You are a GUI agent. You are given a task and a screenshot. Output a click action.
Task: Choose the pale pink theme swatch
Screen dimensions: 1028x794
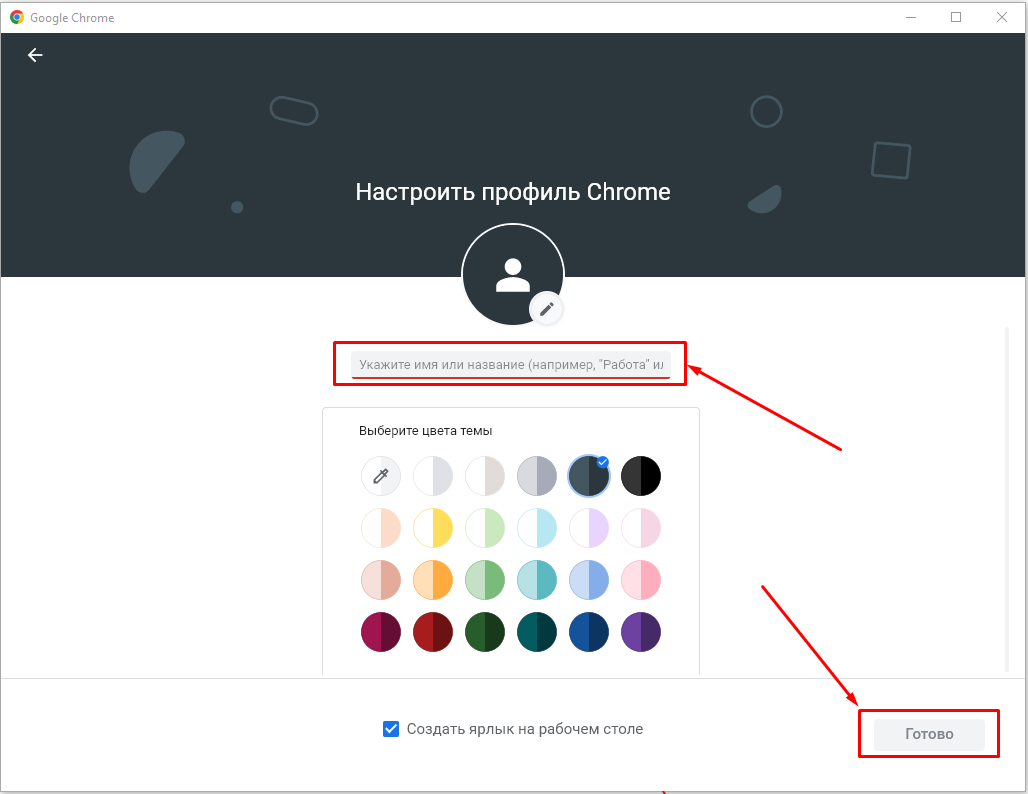tap(641, 528)
